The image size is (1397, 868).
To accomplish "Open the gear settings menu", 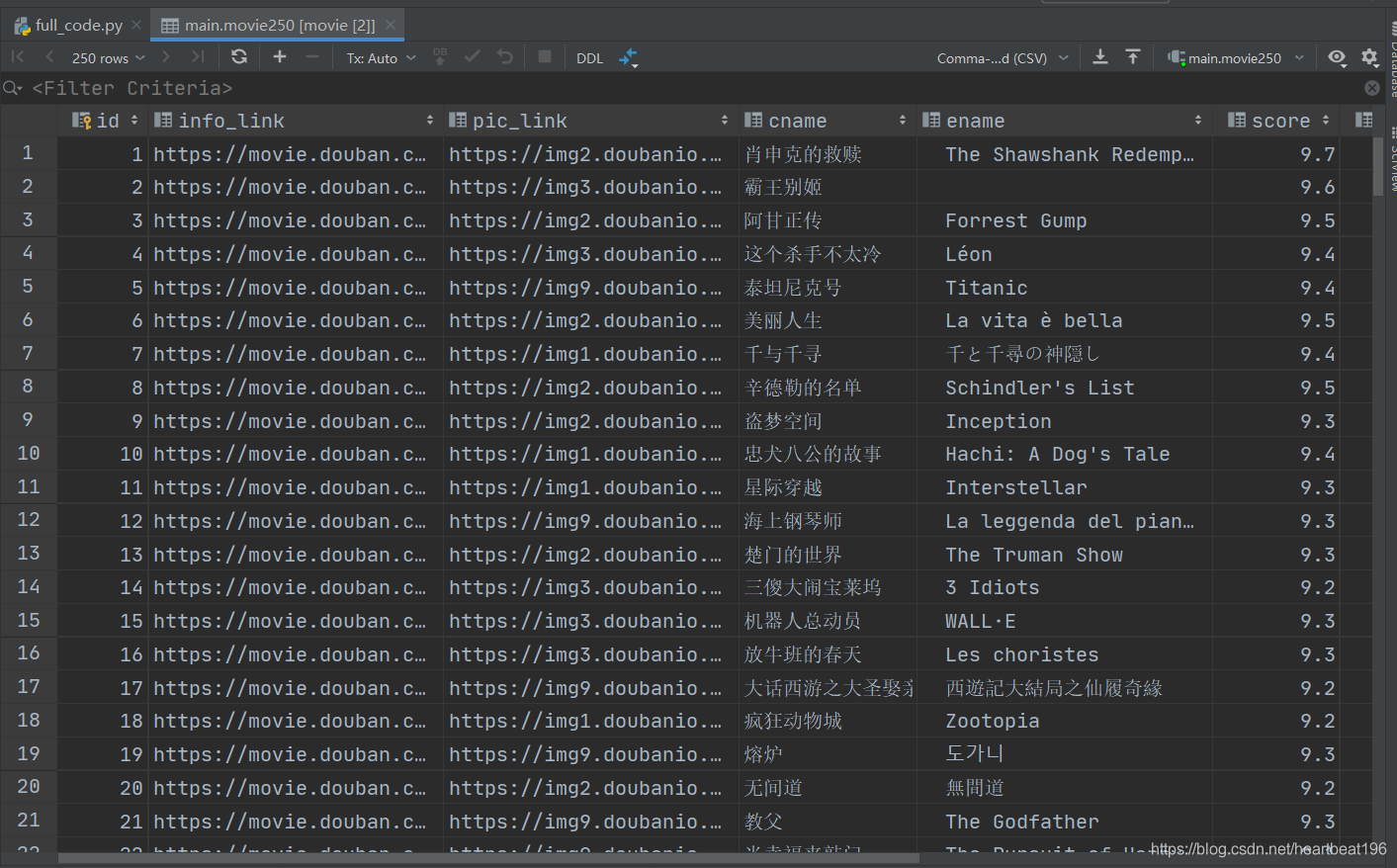I will pos(1369,57).
